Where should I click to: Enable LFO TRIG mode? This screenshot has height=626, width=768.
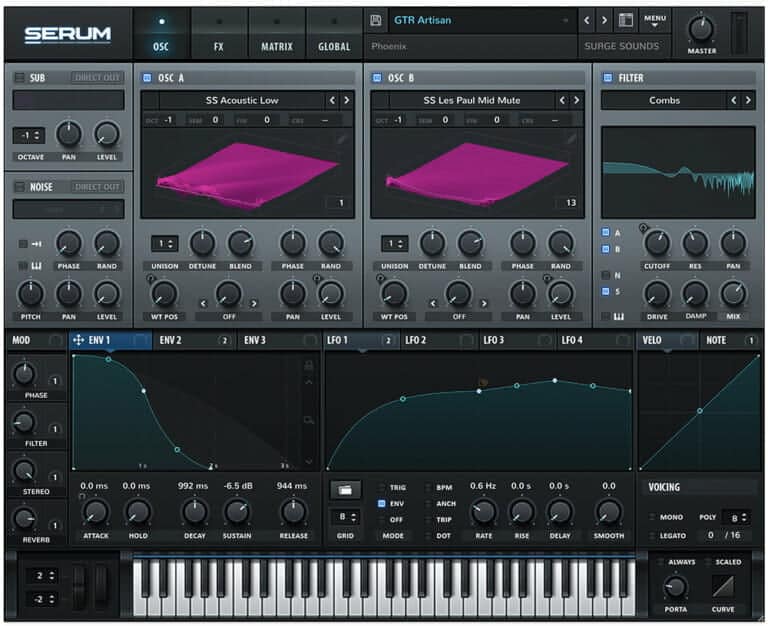point(382,487)
